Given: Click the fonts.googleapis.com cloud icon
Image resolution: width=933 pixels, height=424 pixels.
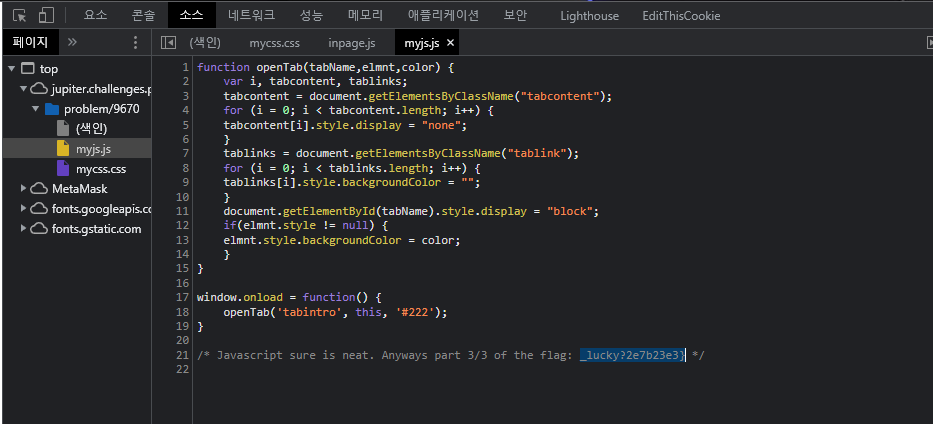Looking at the screenshot, I should 39,209.
